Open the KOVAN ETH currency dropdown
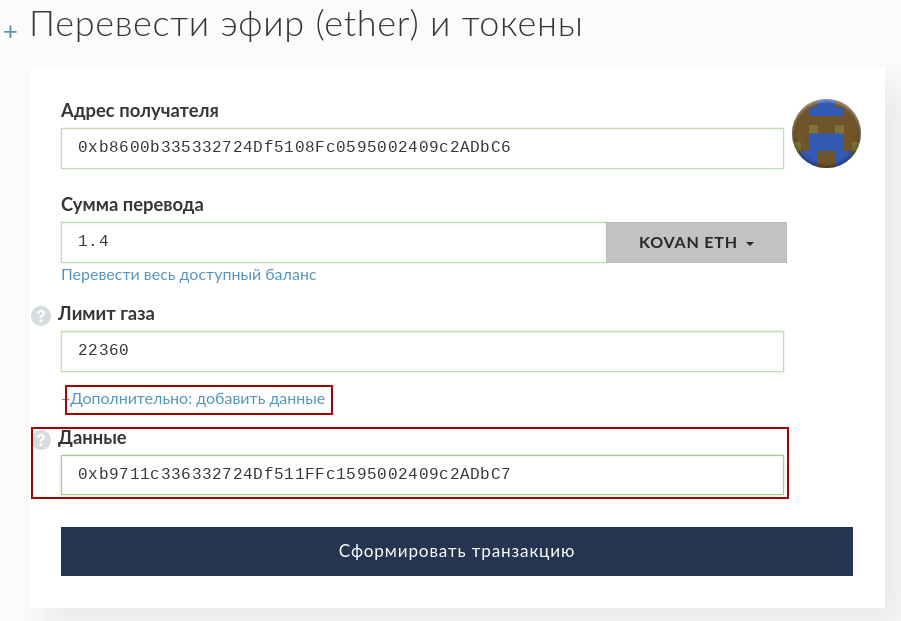This screenshot has width=901, height=621. 696,243
